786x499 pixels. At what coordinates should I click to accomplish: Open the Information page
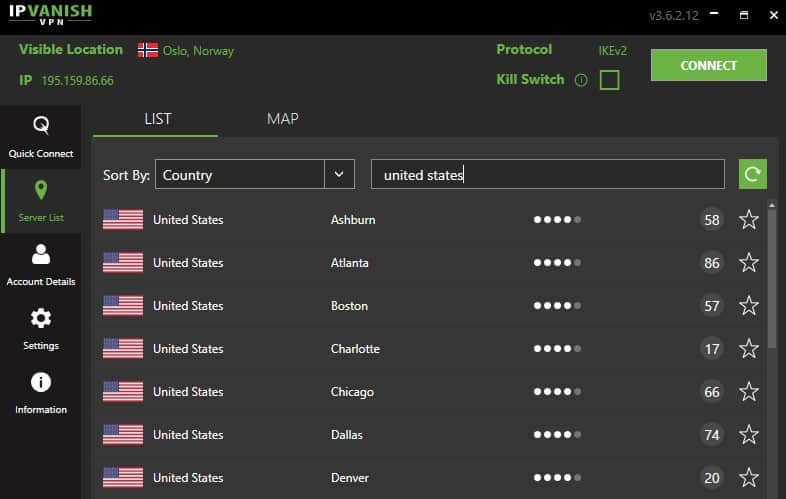[41, 394]
